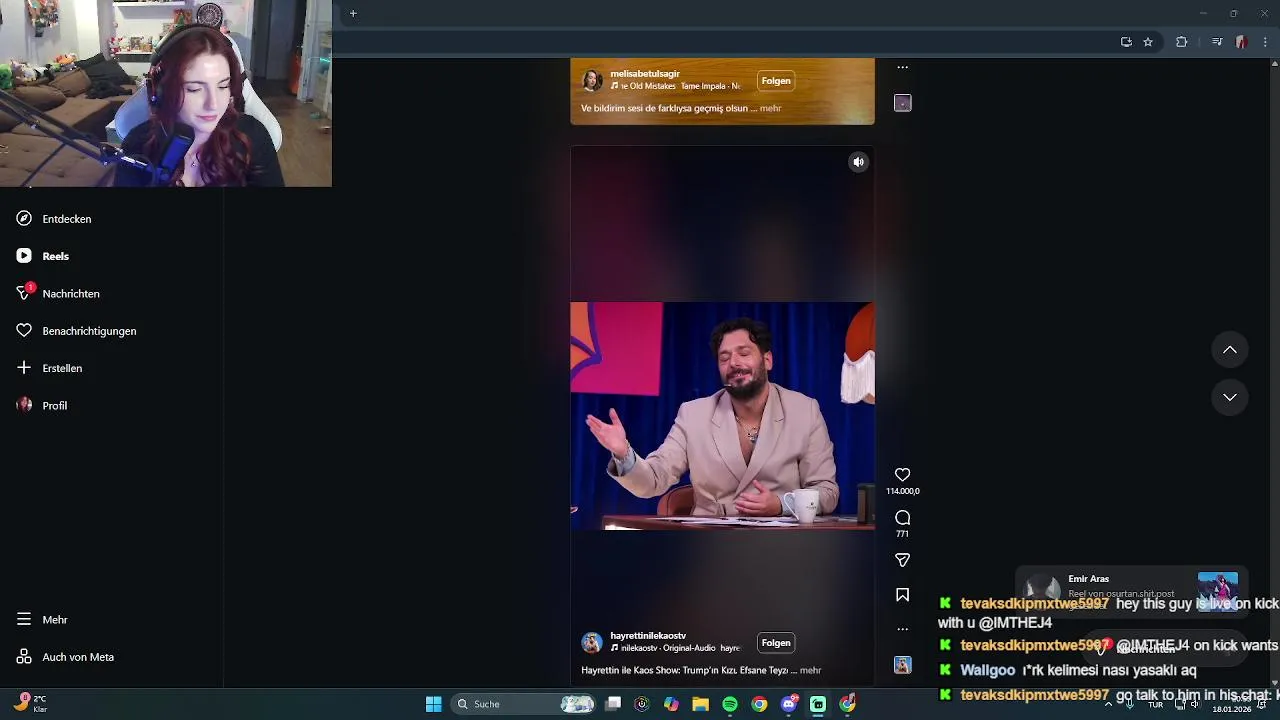The height and width of the screenshot is (720, 1280).
Task: Open the Old Mistakes Tame Impala audio link
Action: click(x=675, y=87)
